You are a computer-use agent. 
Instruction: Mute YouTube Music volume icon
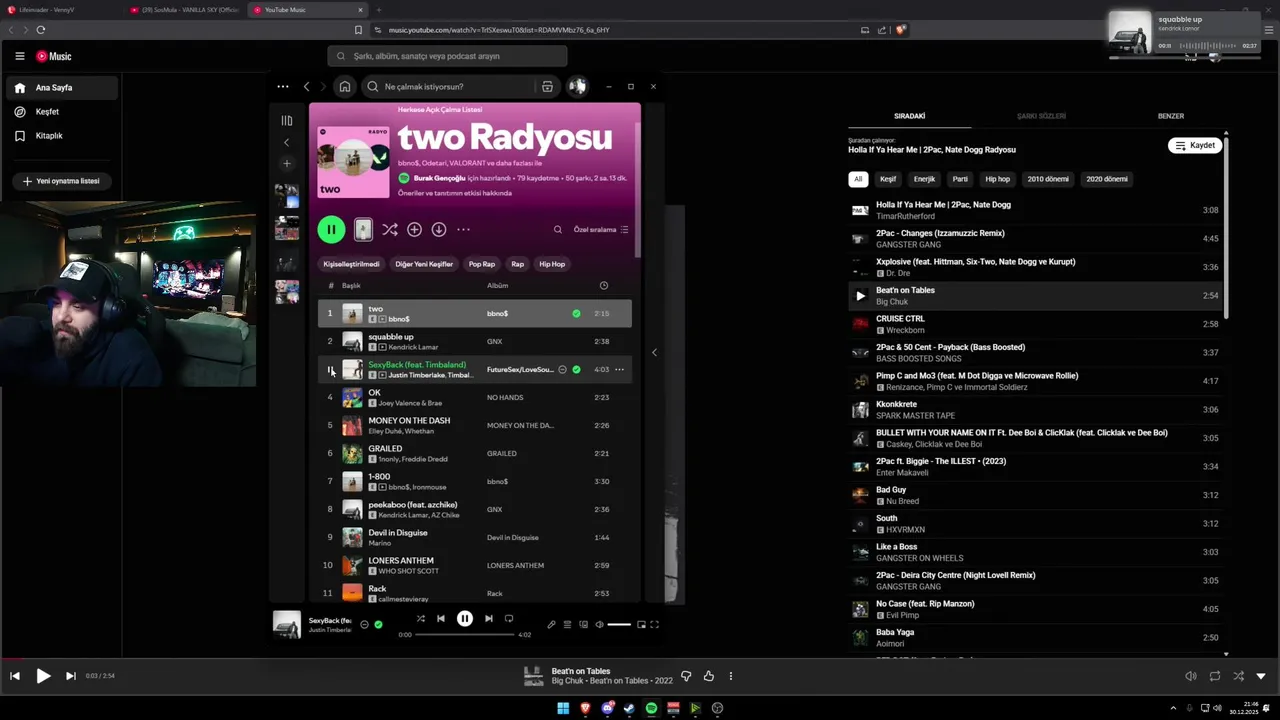tap(1191, 676)
